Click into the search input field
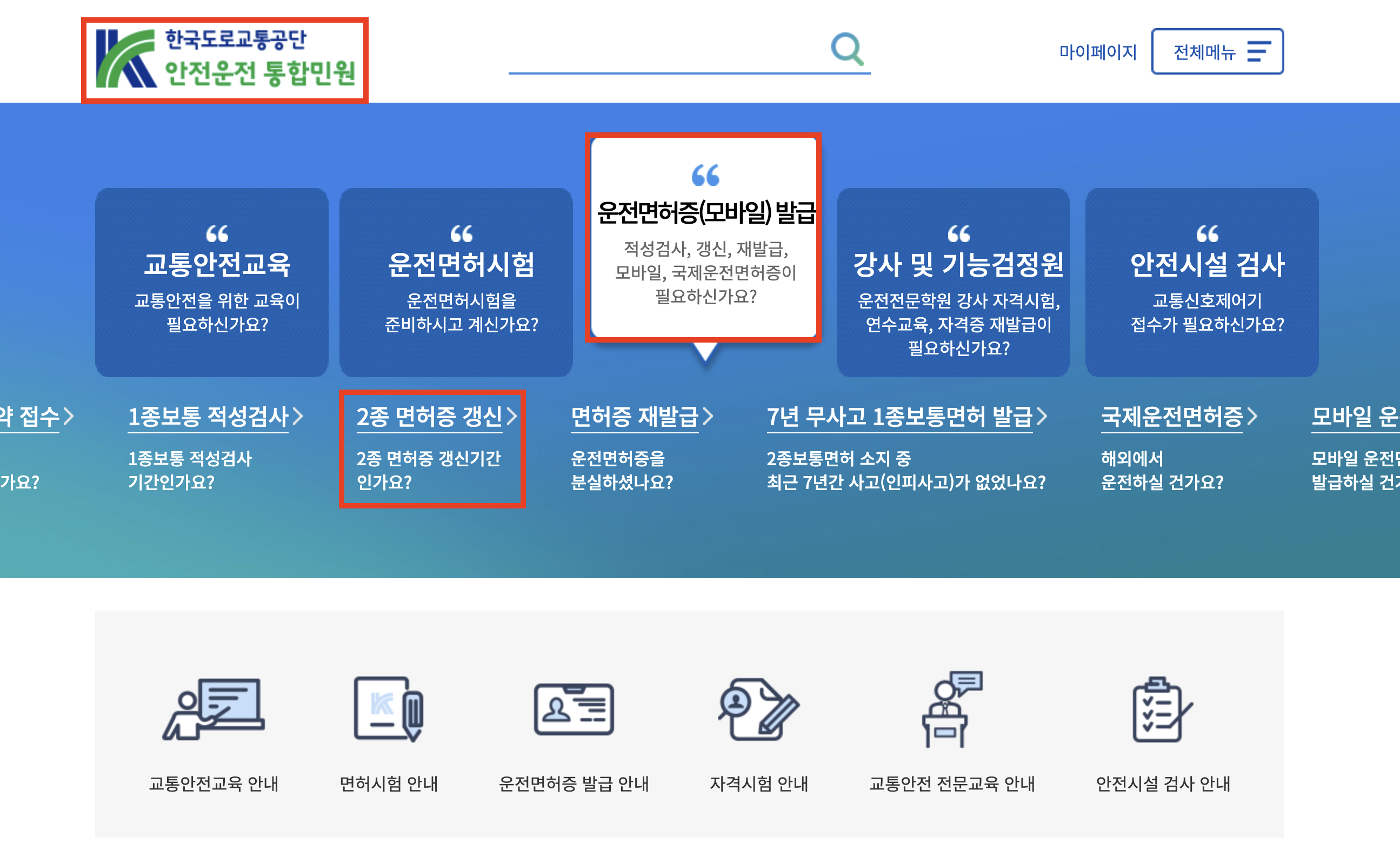The image size is (1400, 844). [x=665, y=54]
